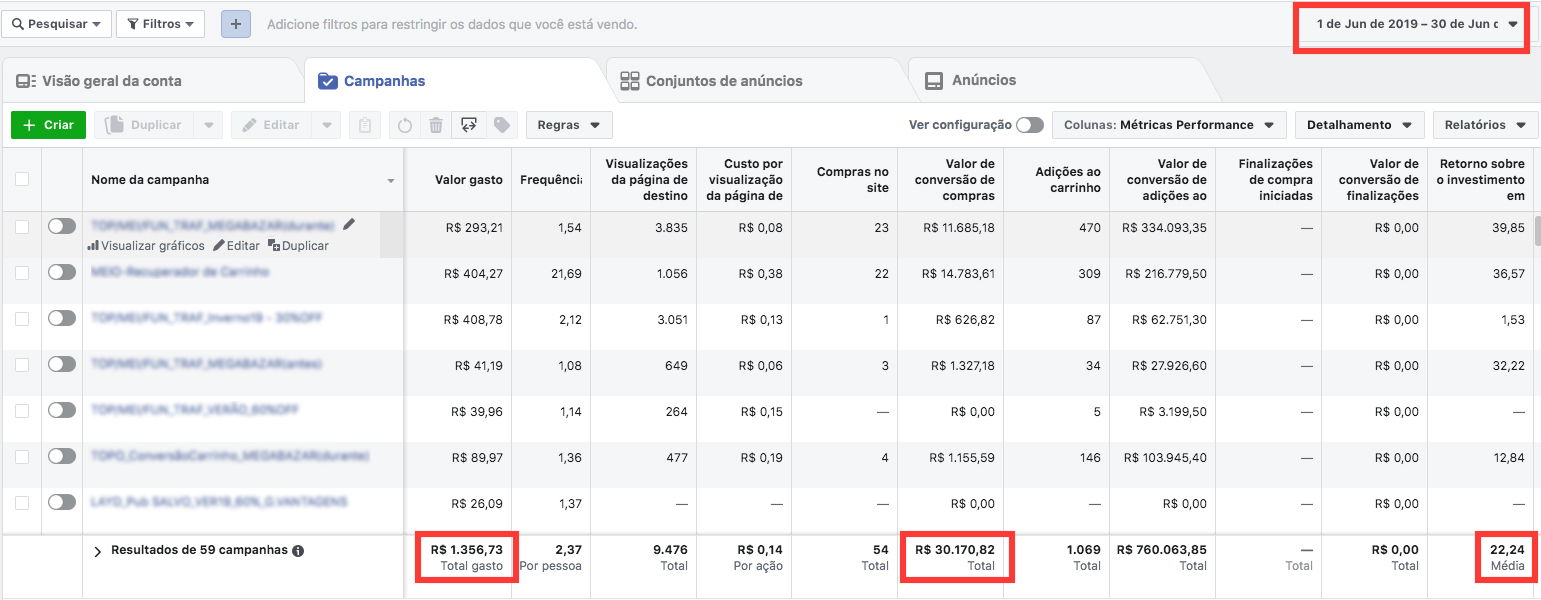
Task: Open the Colunas: Métricas Performance dropdown
Action: coord(1169,125)
